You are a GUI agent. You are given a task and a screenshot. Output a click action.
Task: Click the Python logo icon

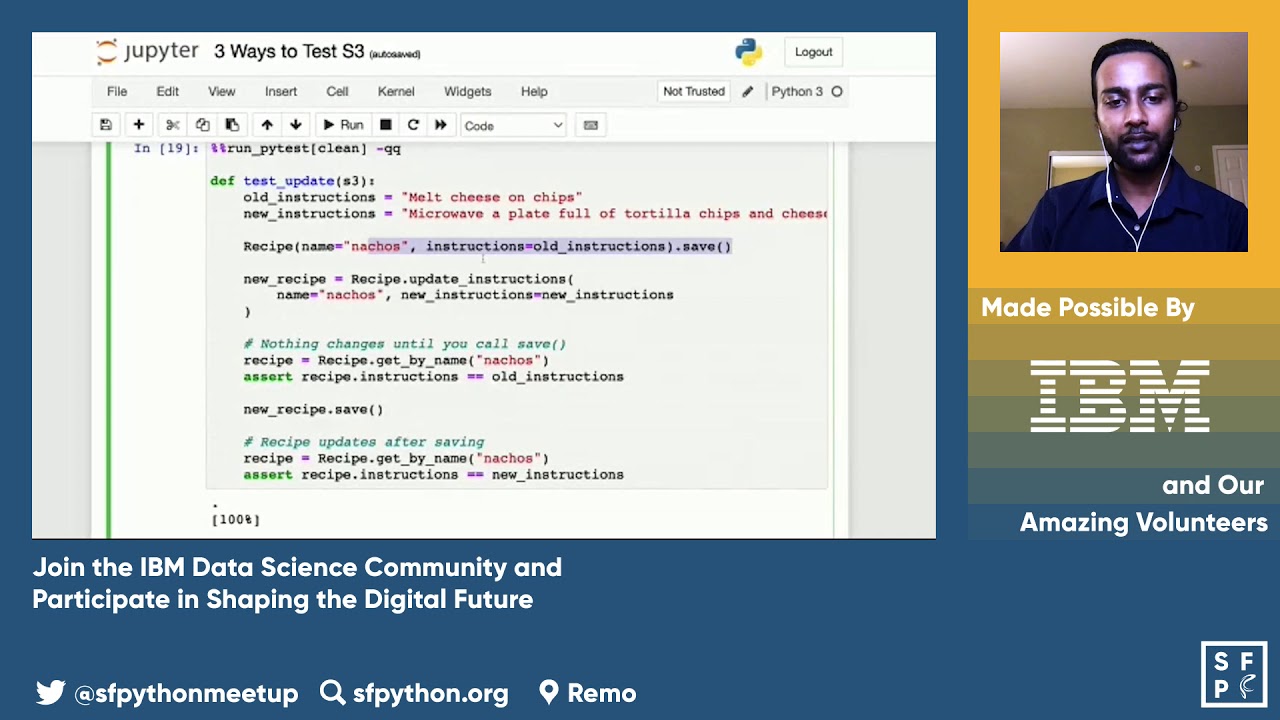click(748, 52)
